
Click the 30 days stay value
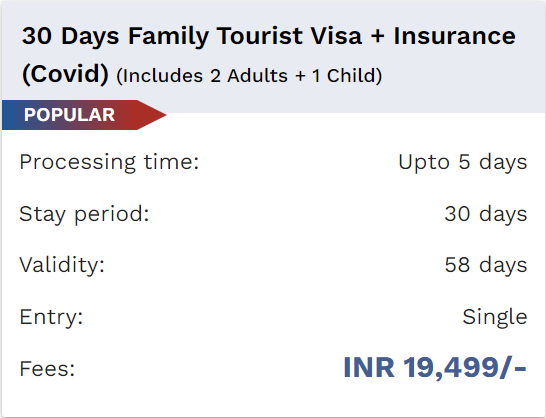(486, 214)
